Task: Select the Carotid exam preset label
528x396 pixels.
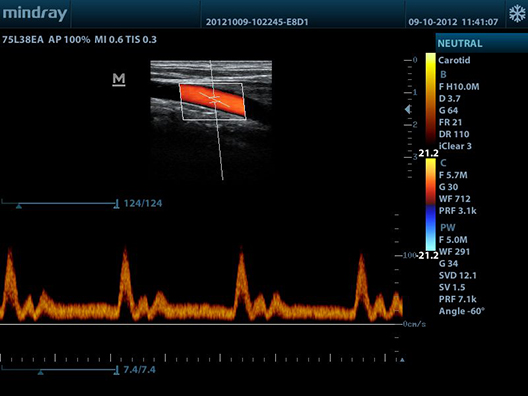Action: tap(454, 60)
